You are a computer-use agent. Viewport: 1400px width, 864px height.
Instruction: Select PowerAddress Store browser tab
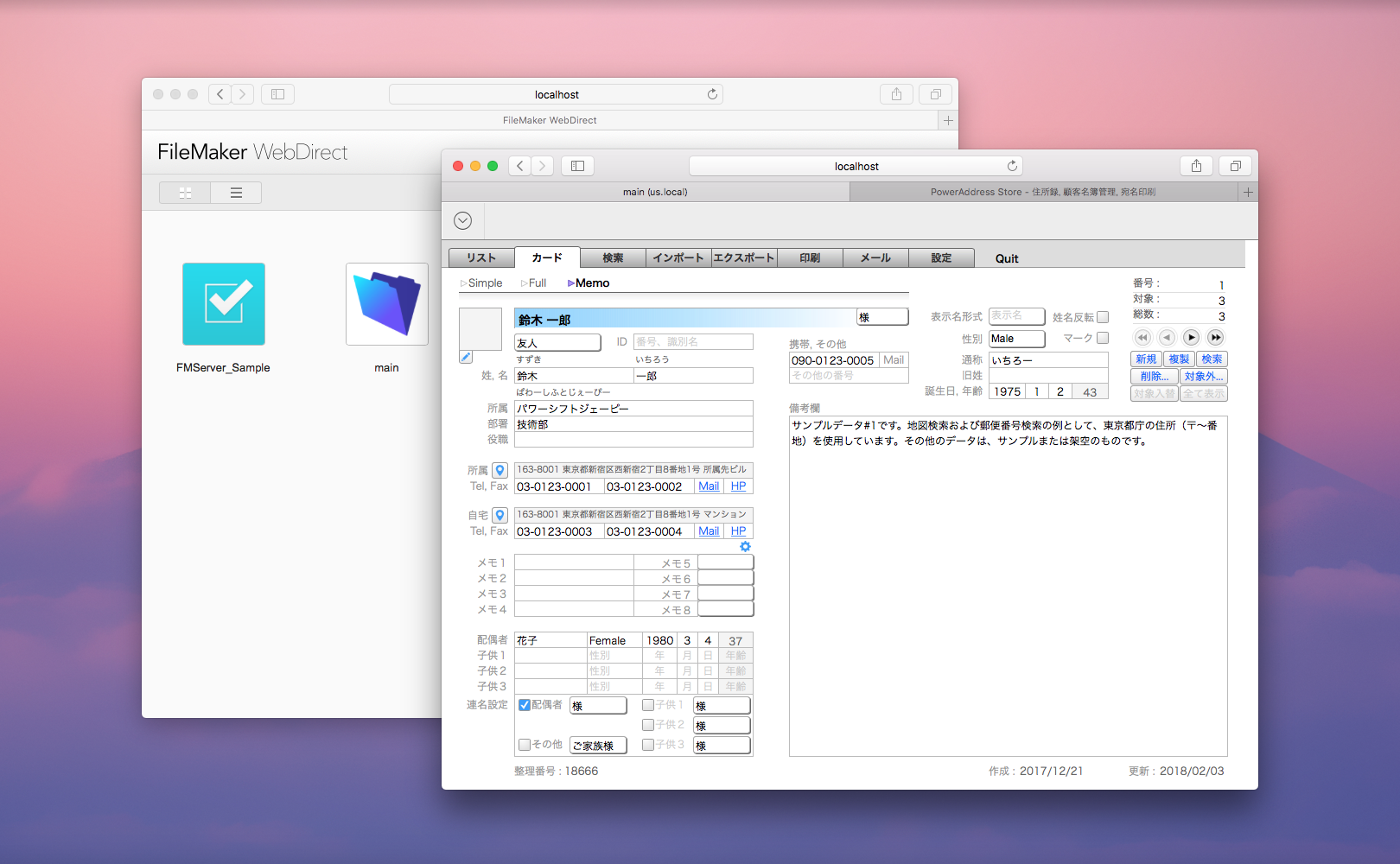coord(1043,192)
